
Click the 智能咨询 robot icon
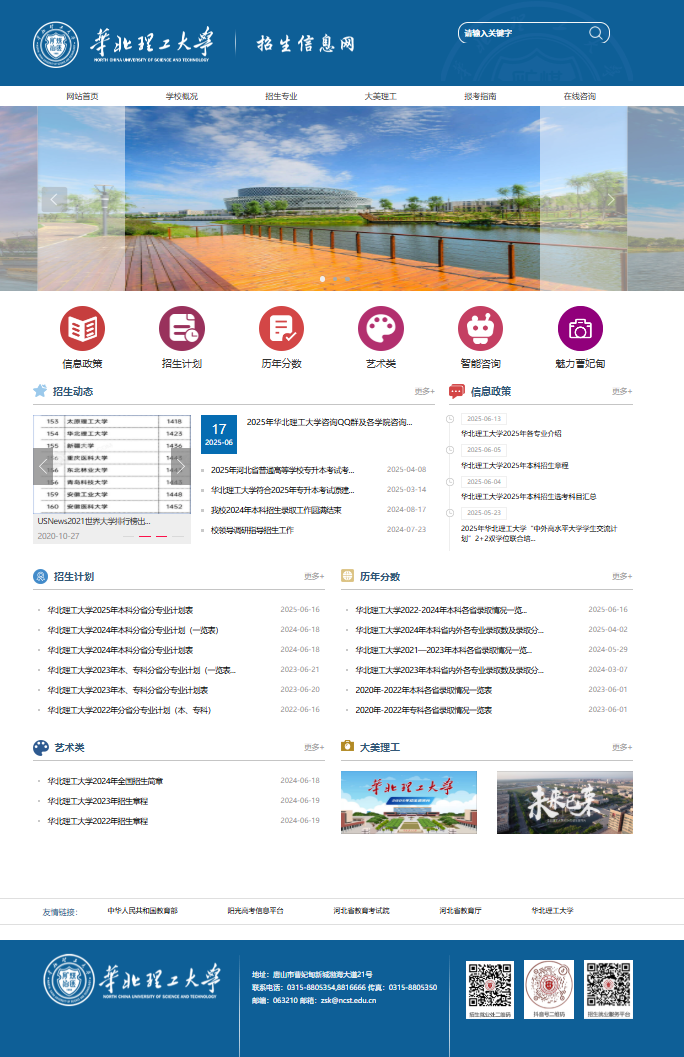(x=480, y=328)
